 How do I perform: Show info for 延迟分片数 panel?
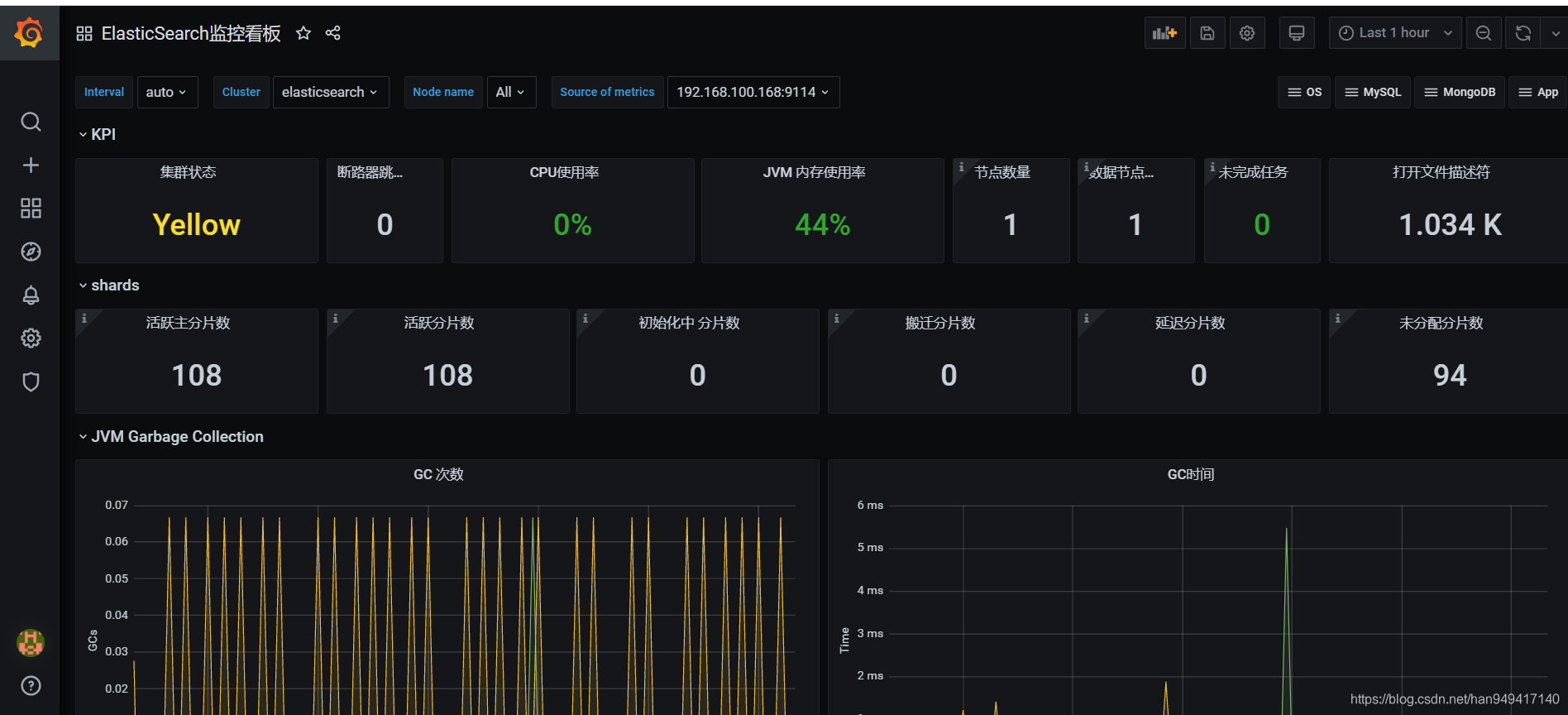click(x=1086, y=319)
